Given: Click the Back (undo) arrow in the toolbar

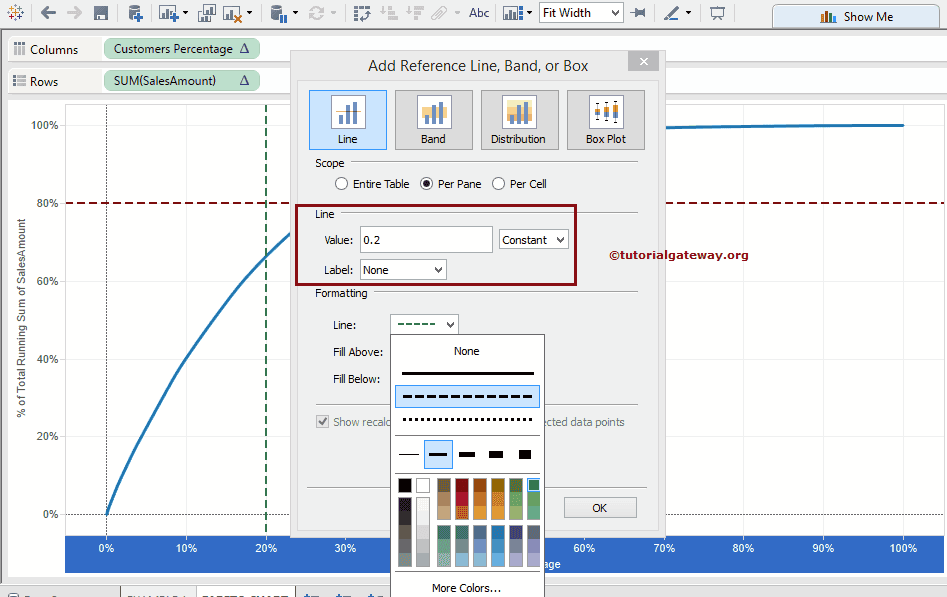Looking at the screenshot, I should point(48,14).
